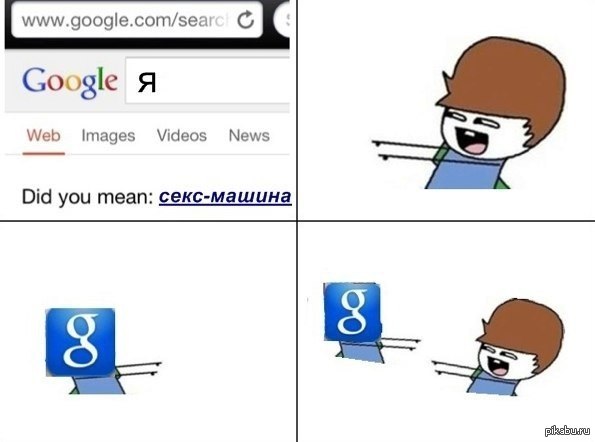
Task: Click the "Did you mean:" label
Action: tap(87, 197)
